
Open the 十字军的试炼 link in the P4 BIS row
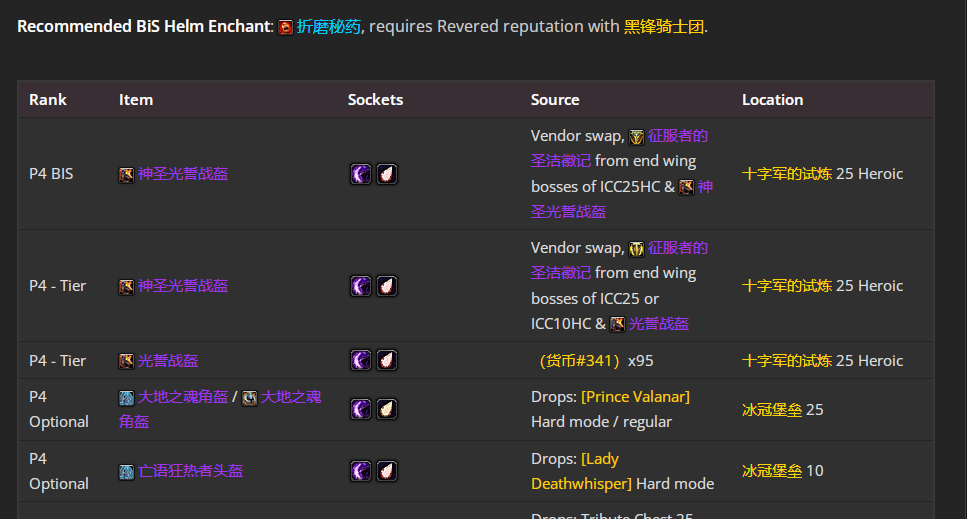click(787, 174)
